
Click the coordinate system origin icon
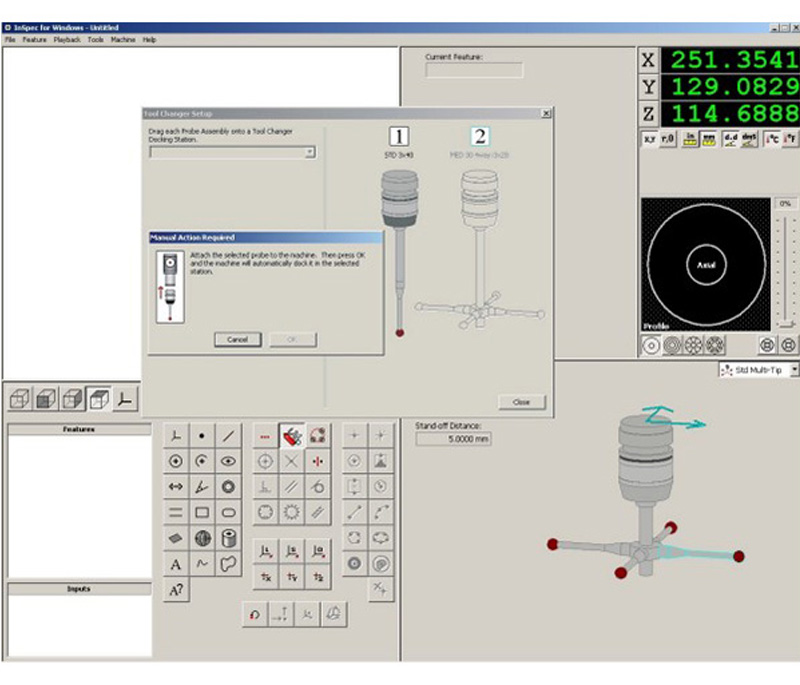click(176, 436)
